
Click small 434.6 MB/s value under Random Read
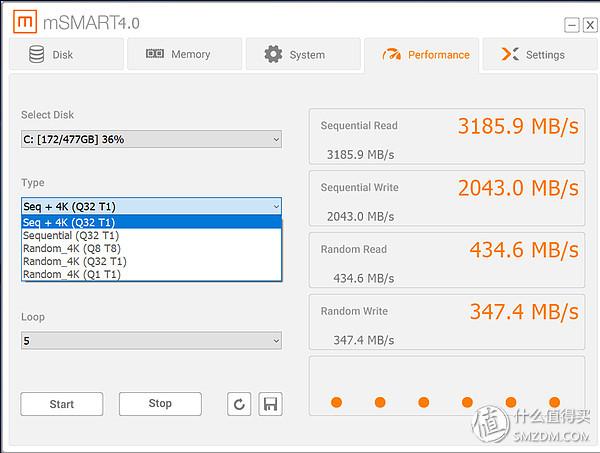tap(364, 278)
